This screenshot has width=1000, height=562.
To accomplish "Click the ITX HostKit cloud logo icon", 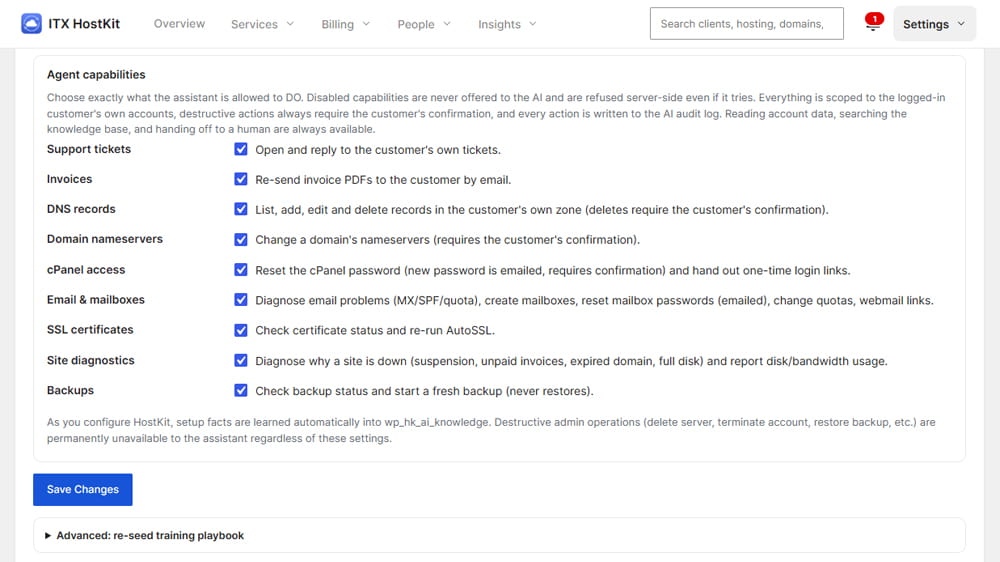I will (x=31, y=24).
